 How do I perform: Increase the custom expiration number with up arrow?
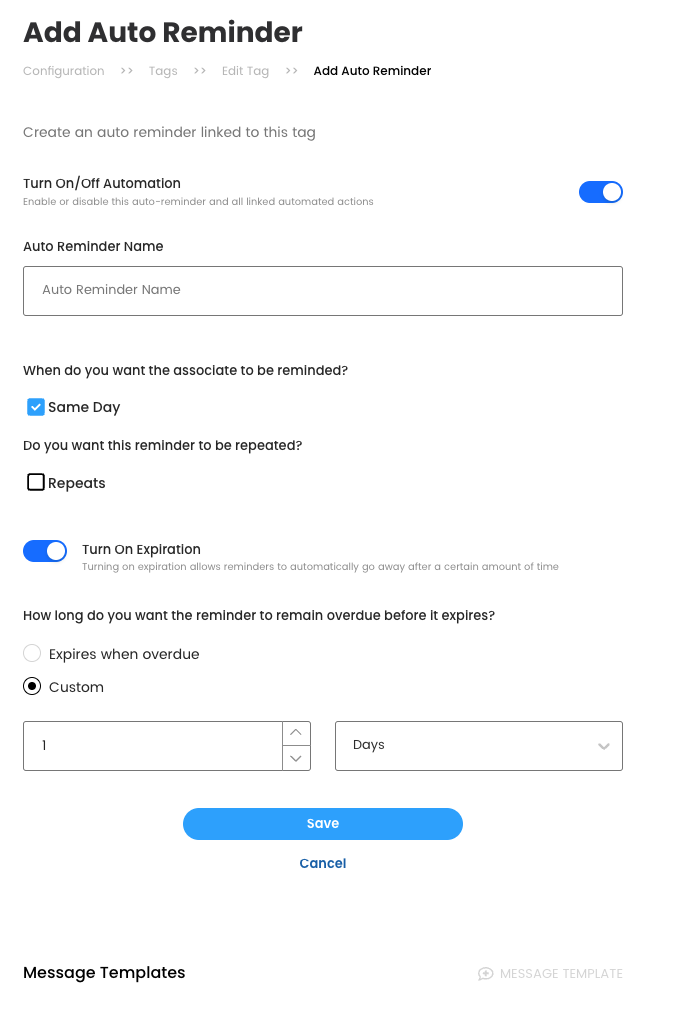295,733
